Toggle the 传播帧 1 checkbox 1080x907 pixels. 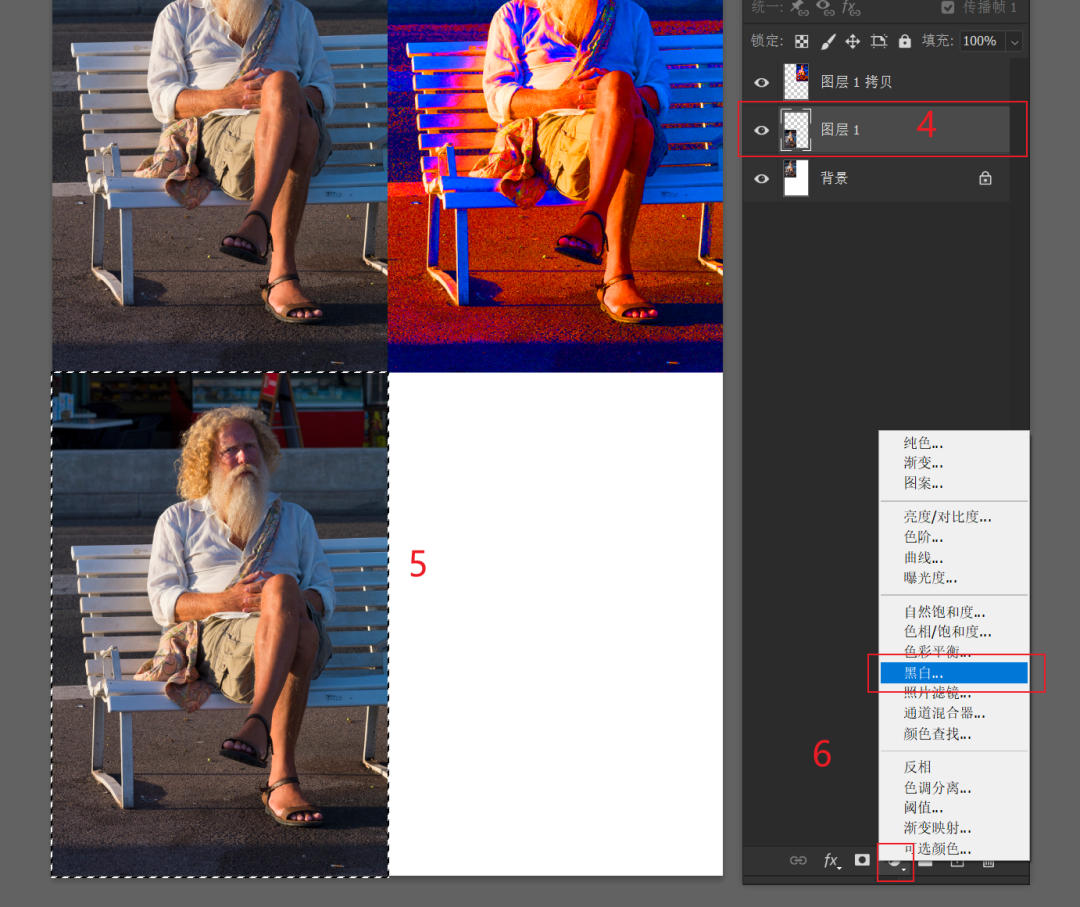click(948, 8)
